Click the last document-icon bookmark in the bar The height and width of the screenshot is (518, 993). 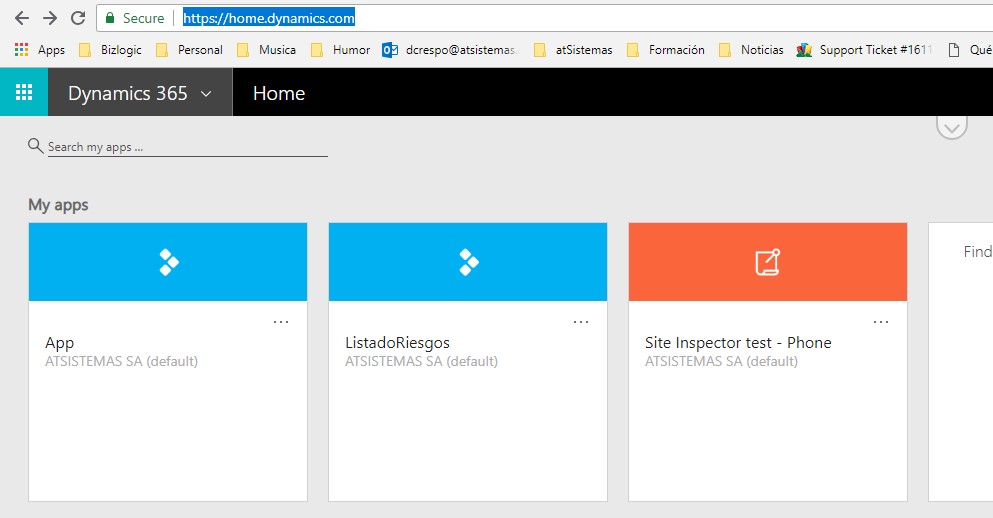[969, 49]
